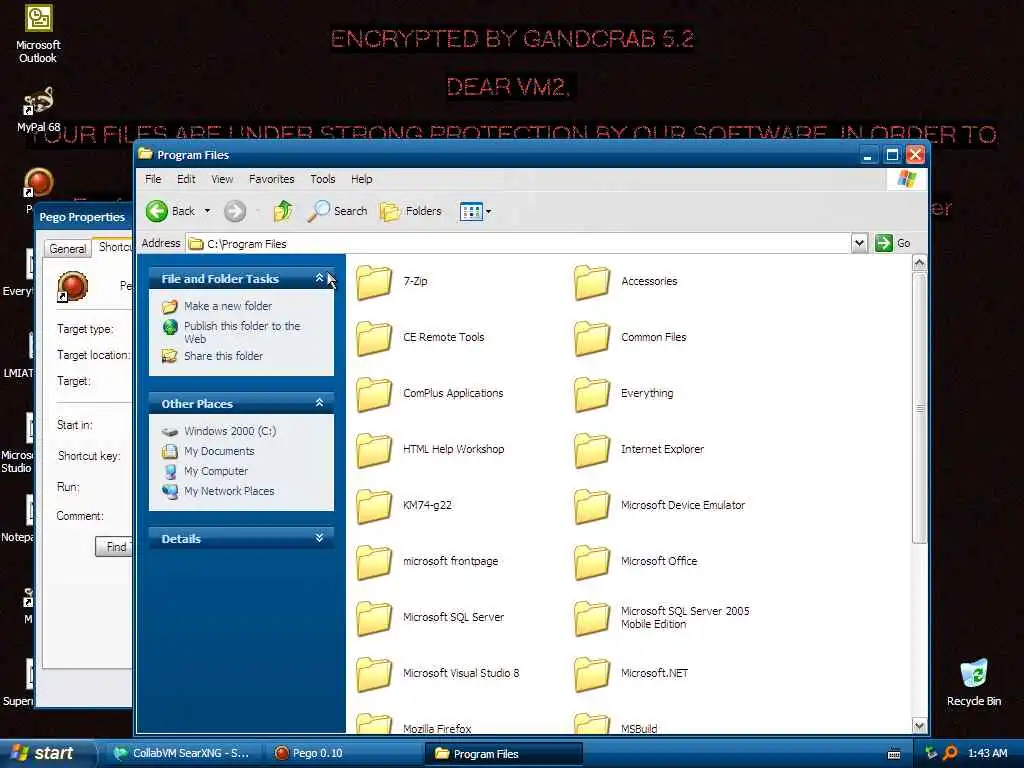Open the Edit menu
1024x768 pixels.
click(x=186, y=179)
